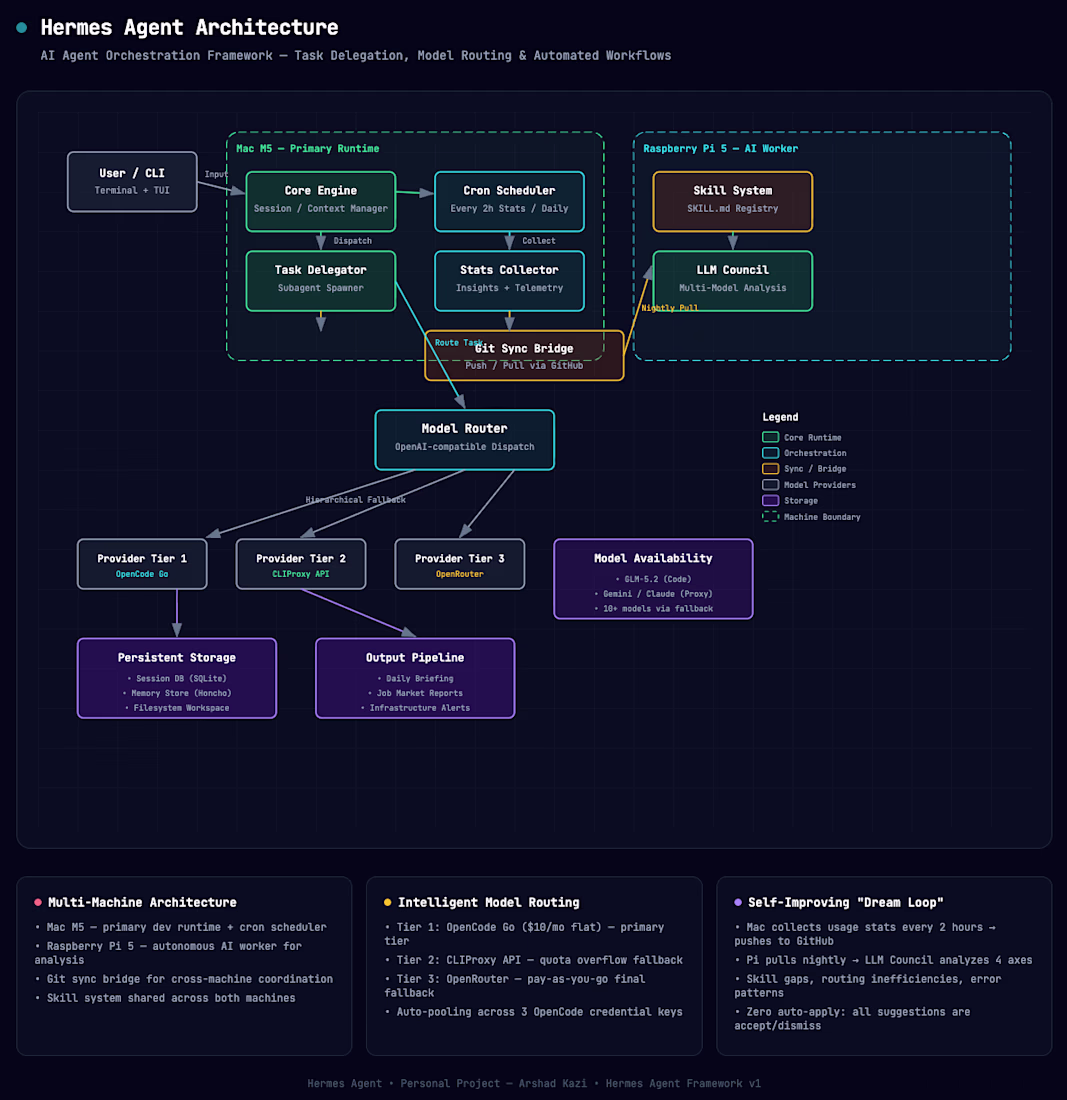The image size is (1067, 1100).
Task: Click the Machine Boundary legend swatch
Action: (770, 517)
